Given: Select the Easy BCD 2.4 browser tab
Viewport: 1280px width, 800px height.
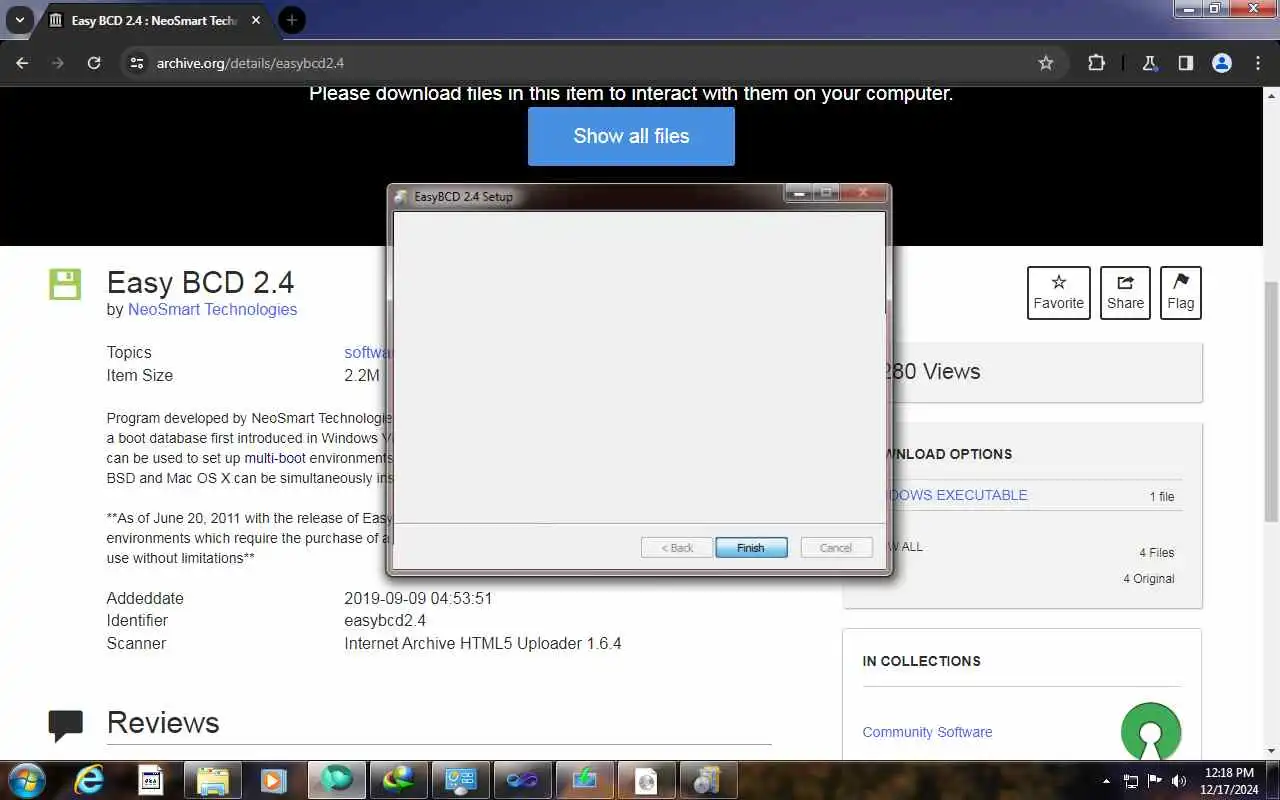Looking at the screenshot, I should pyautogui.click(x=153, y=21).
